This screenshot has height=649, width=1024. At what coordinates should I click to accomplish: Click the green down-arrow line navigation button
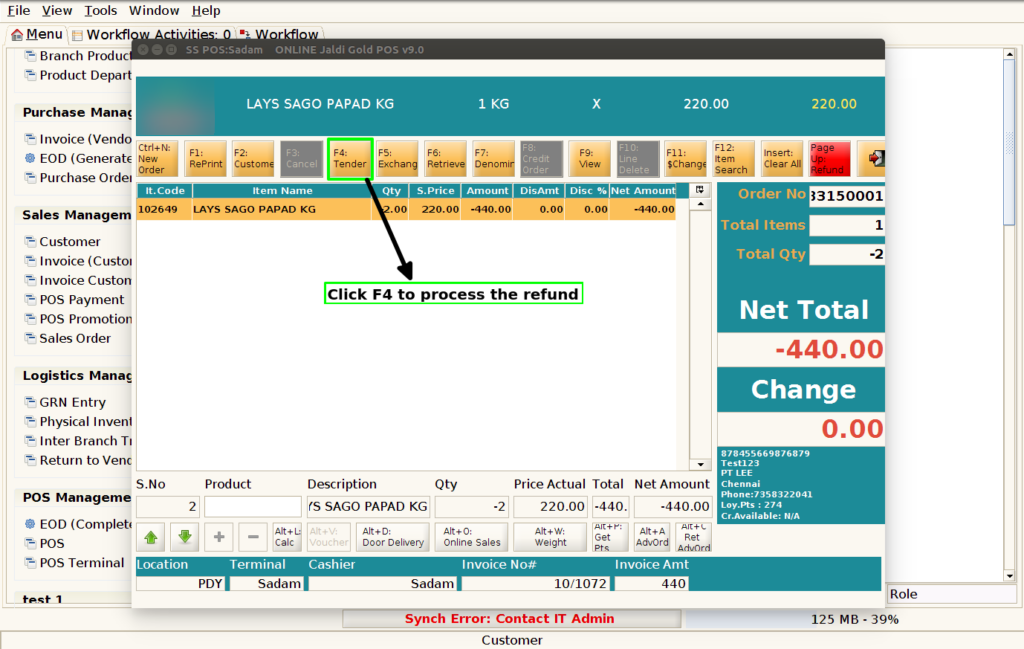tap(185, 537)
